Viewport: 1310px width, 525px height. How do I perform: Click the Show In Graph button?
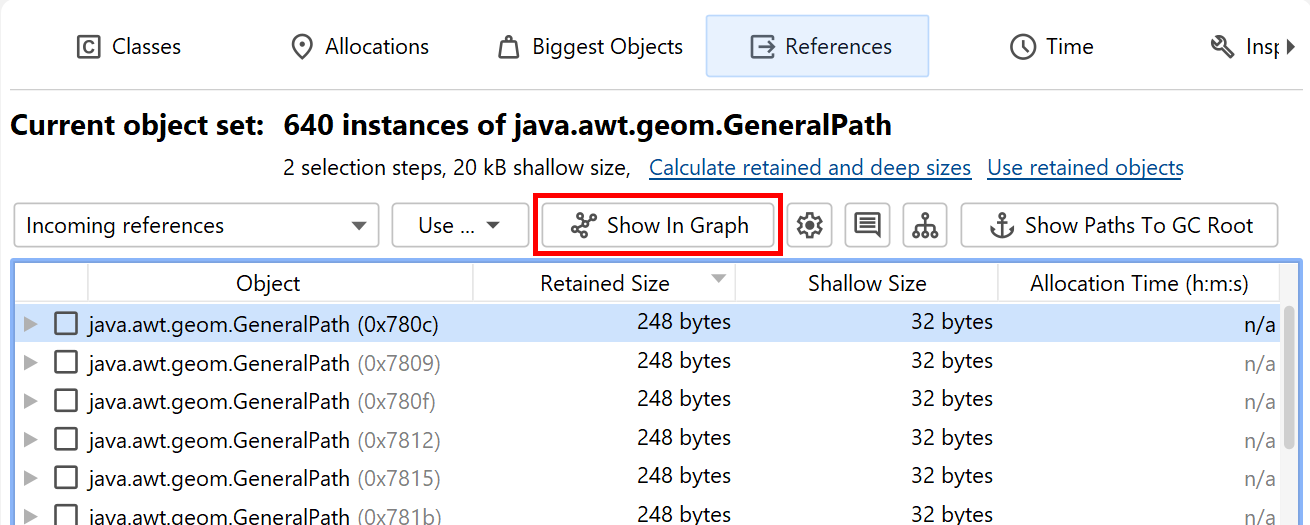(659, 226)
